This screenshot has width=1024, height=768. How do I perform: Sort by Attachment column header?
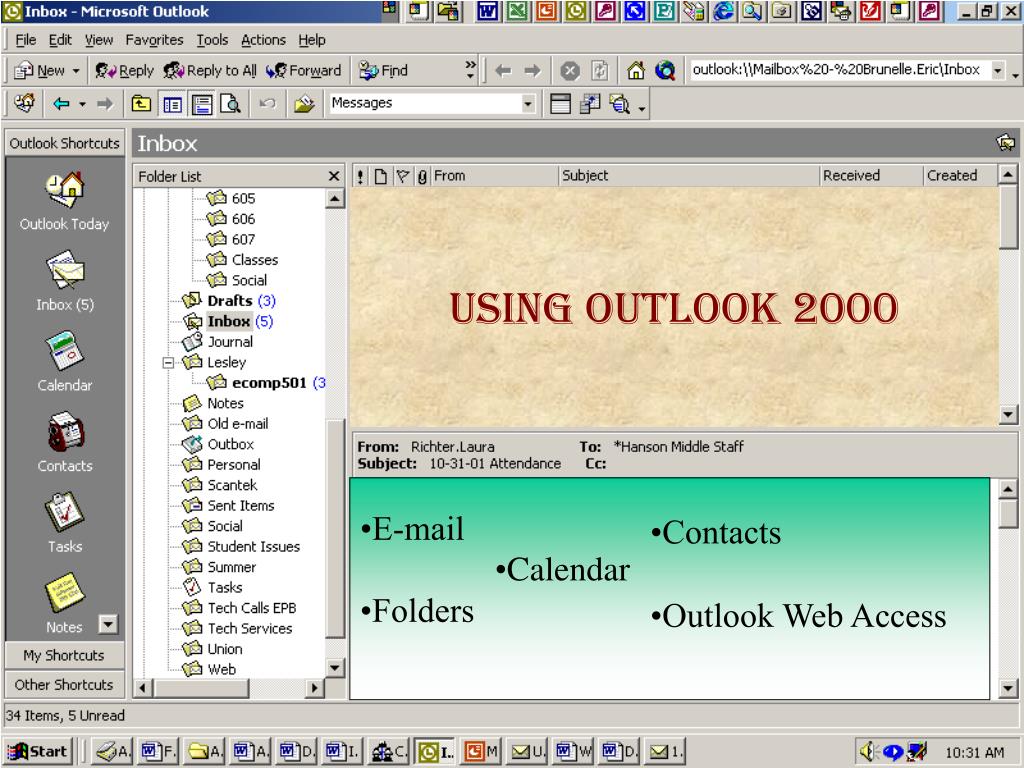coord(422,176)
